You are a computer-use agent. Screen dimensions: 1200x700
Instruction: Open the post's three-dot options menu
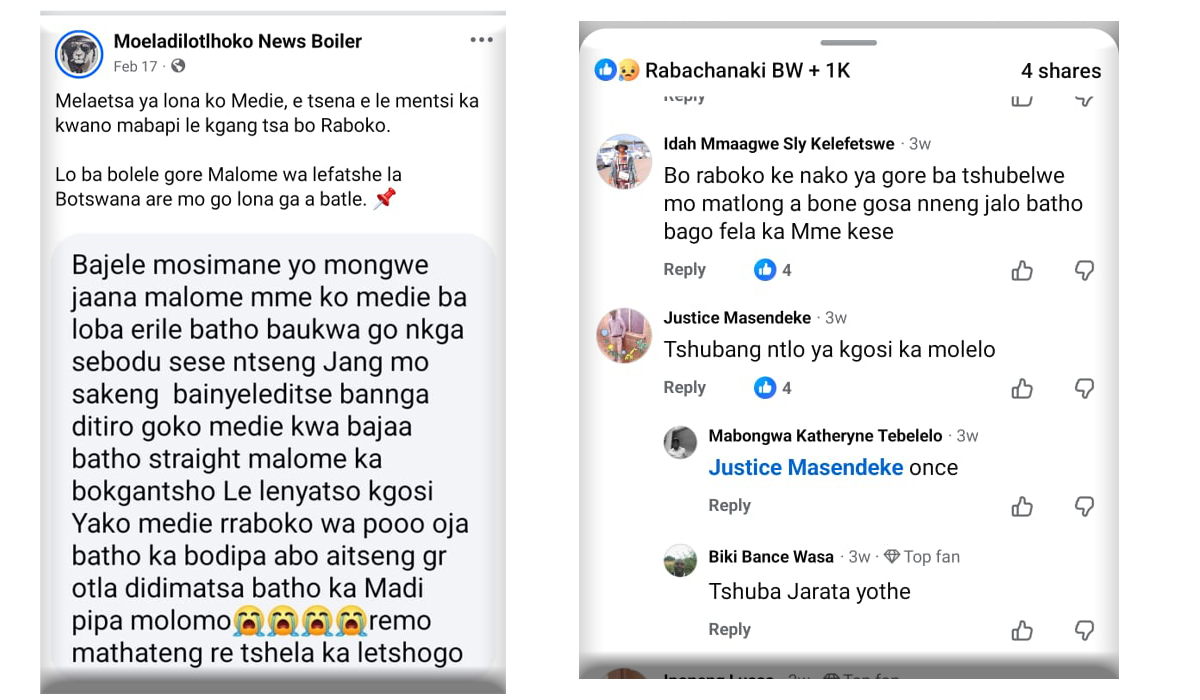[x=481, y=40]
